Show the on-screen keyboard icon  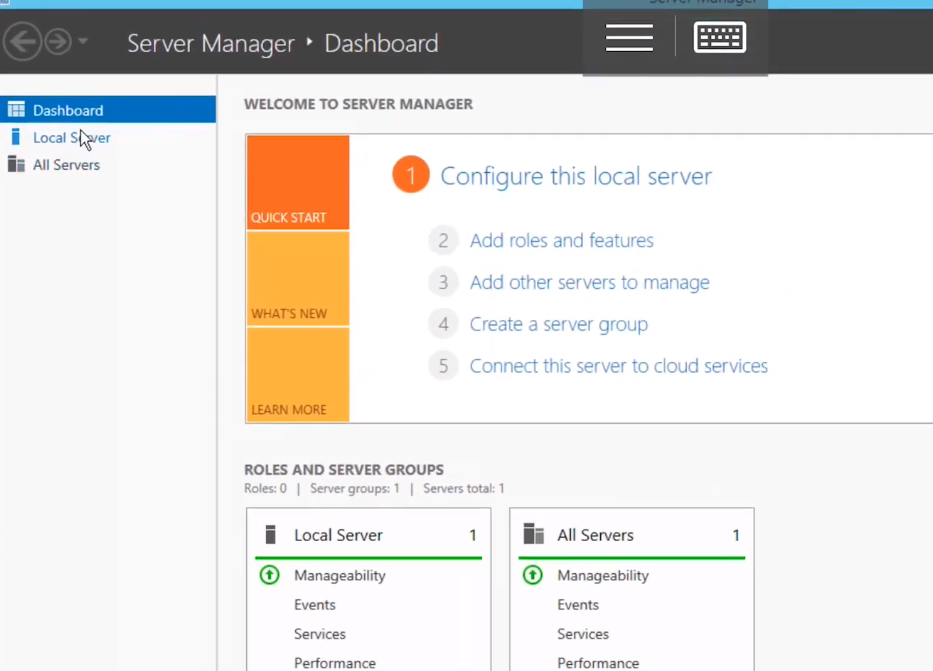(x=720, y=38)
